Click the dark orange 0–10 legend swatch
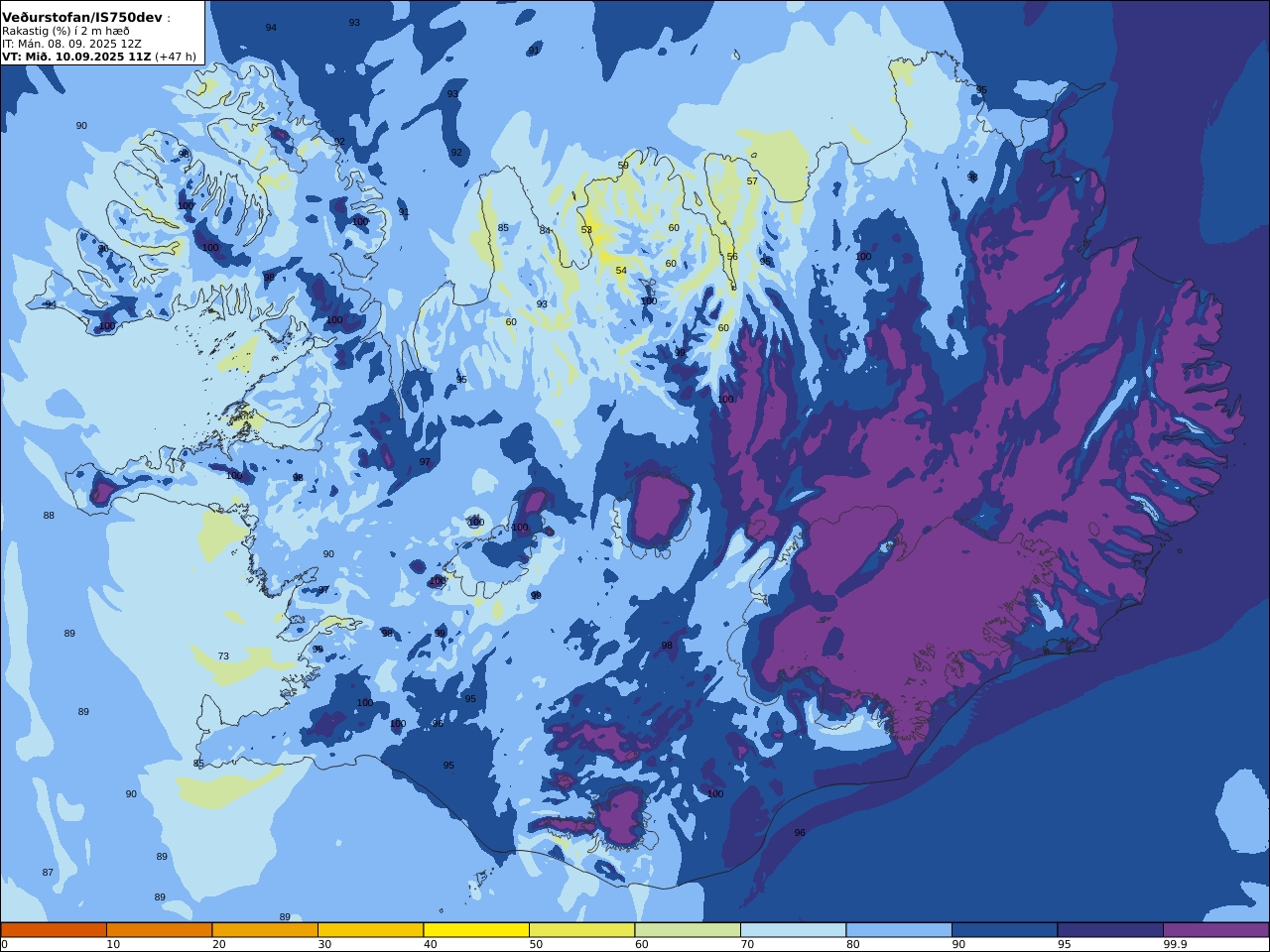The image size is (1270, 952). [54, 930]
